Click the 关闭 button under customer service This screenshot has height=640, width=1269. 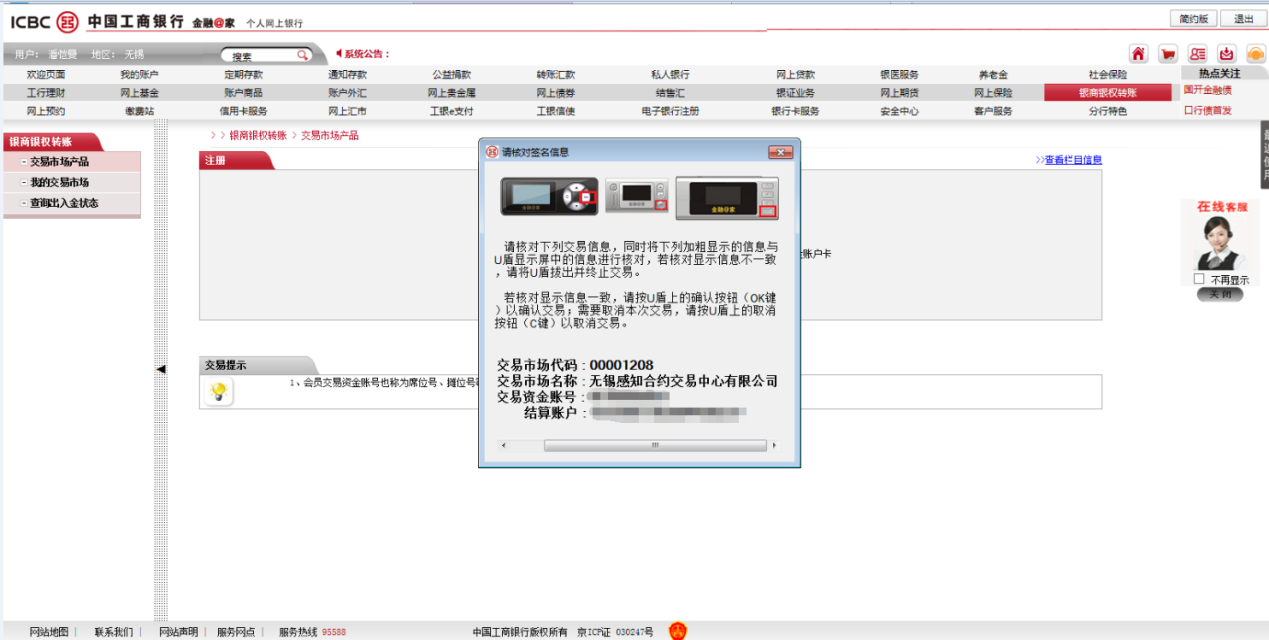(x=1220, y=295)
